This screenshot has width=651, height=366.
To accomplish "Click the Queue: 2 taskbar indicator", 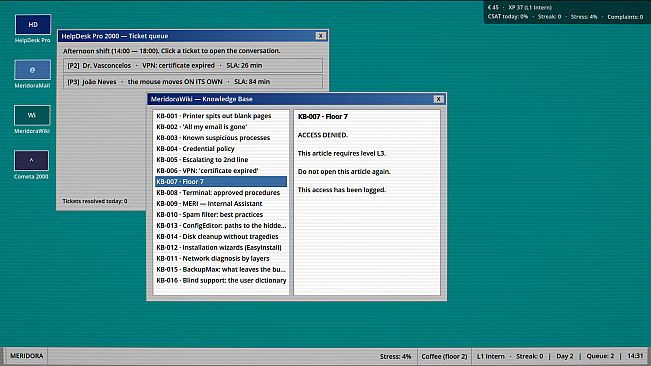I will tap(600, 356).
